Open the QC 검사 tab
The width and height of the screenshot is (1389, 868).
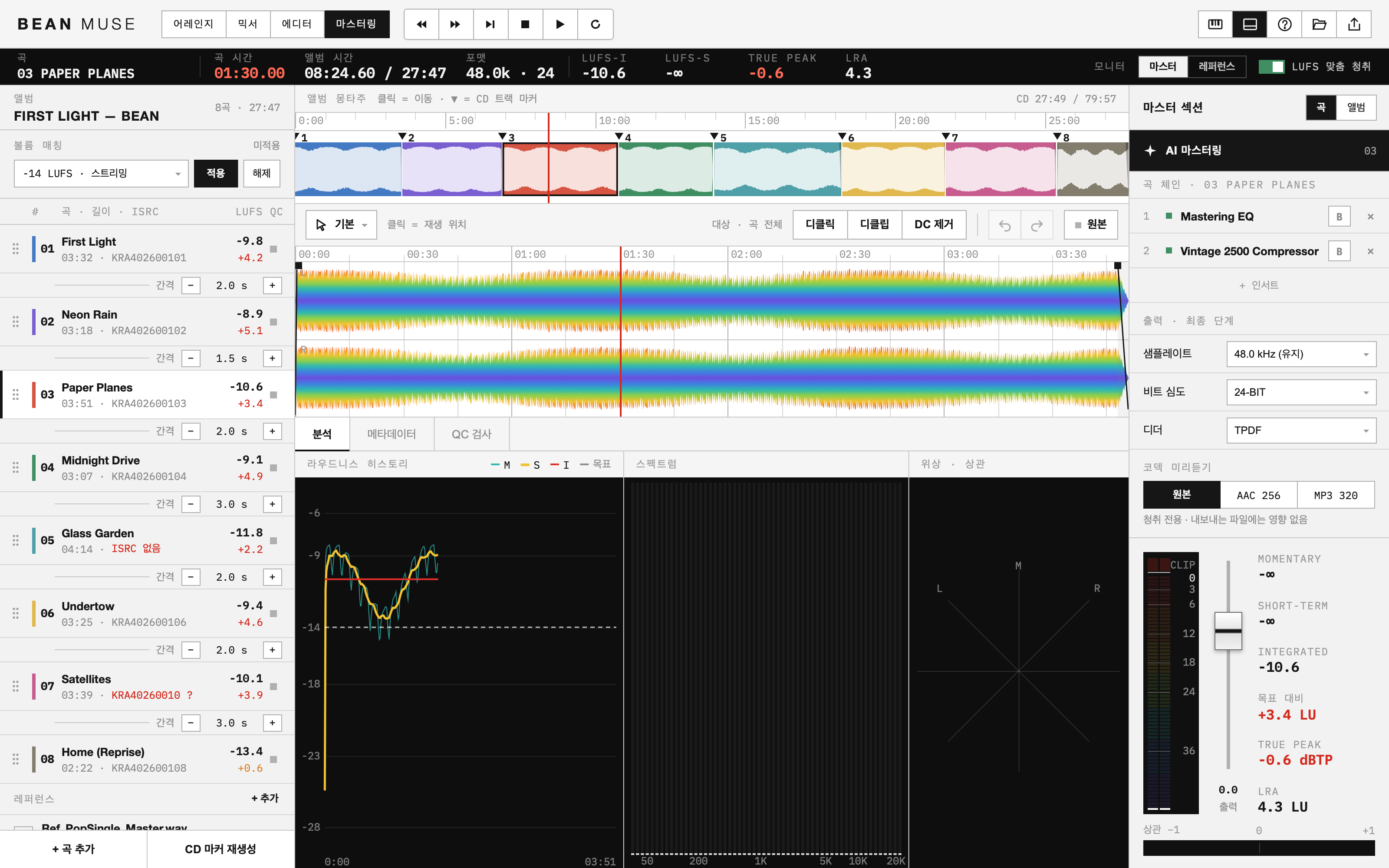tap(471, 434)
